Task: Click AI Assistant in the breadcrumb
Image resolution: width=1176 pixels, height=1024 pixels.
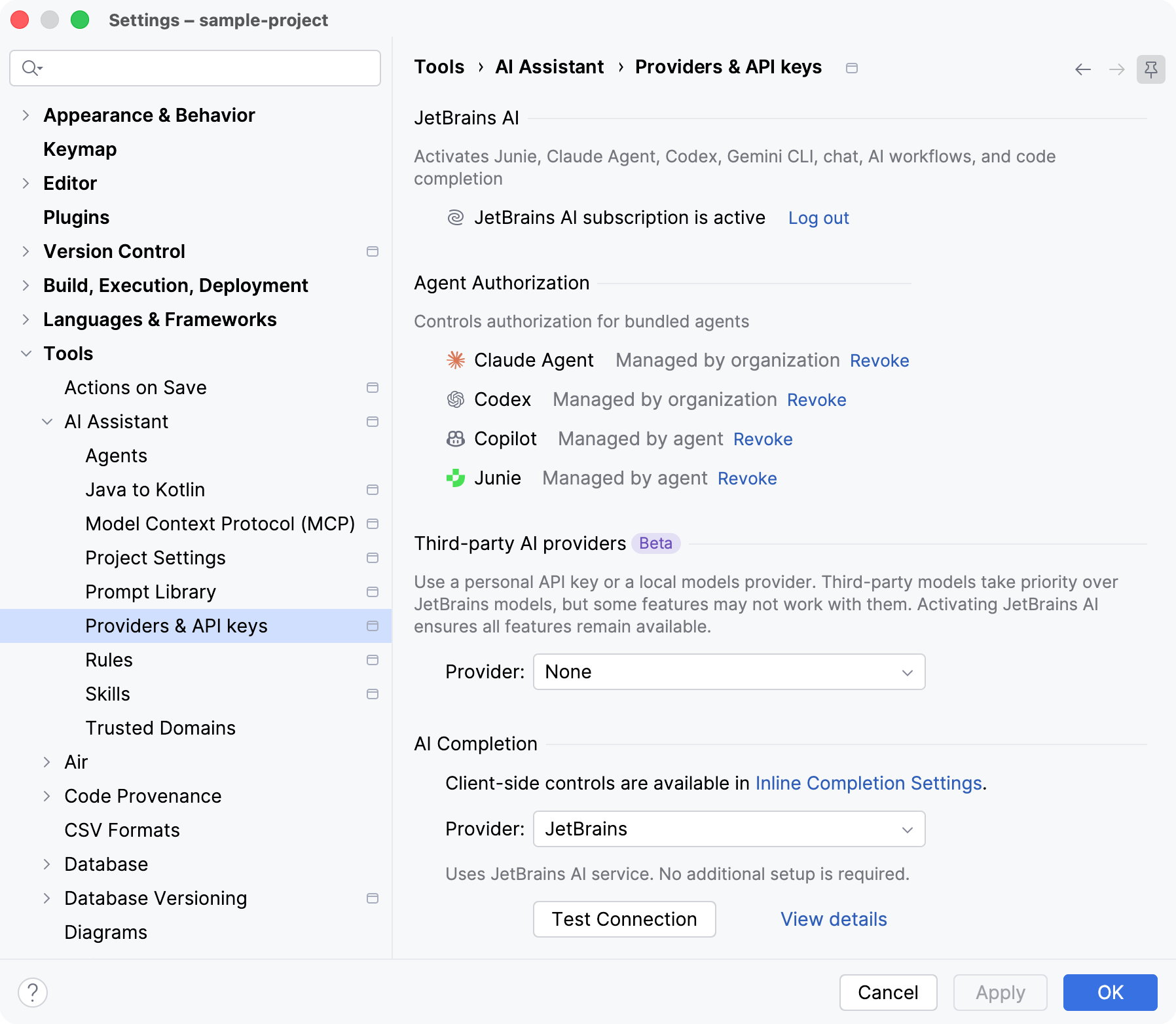Action: (x=549, y=67)
